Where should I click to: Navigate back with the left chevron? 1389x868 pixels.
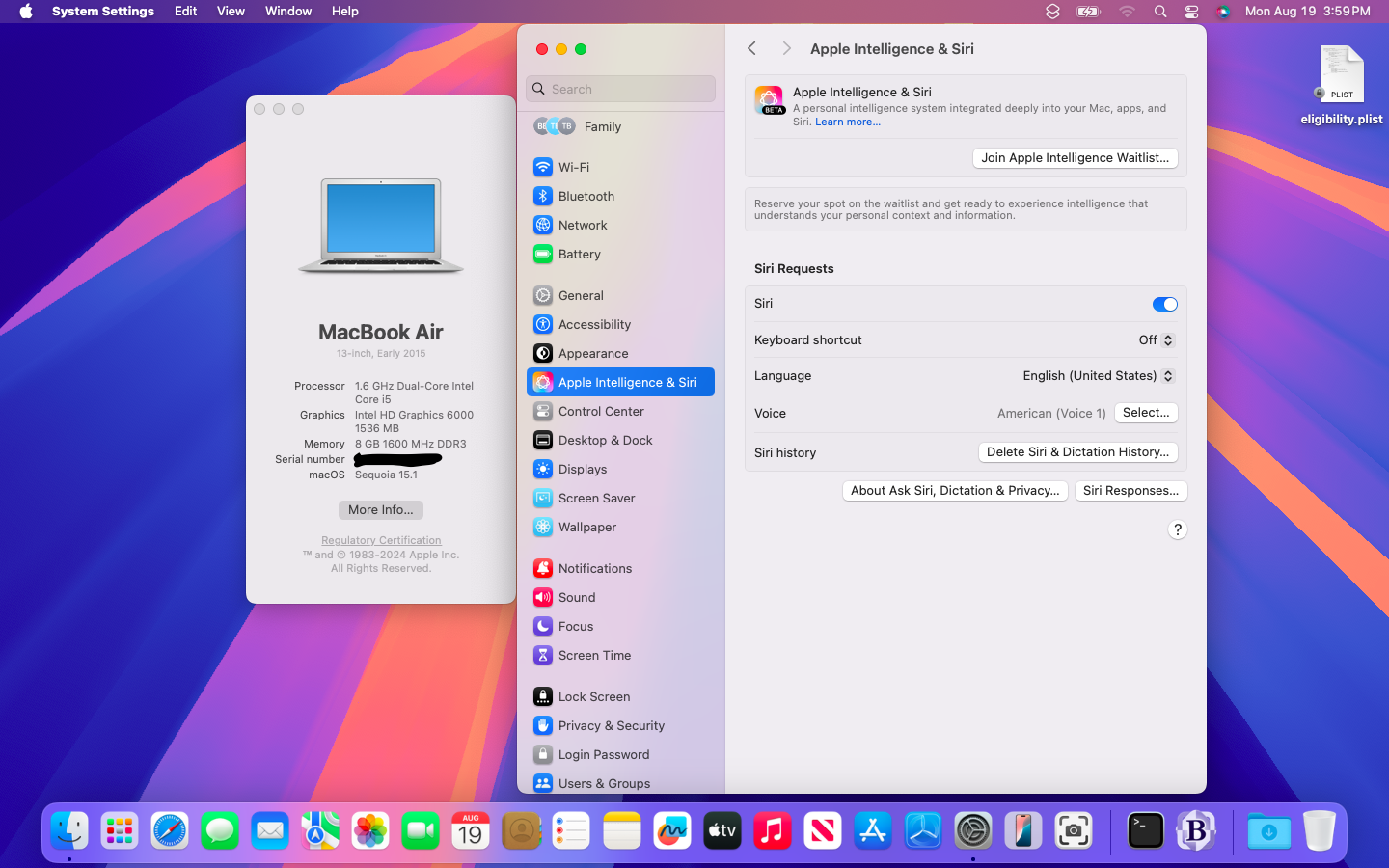[752, 49]
